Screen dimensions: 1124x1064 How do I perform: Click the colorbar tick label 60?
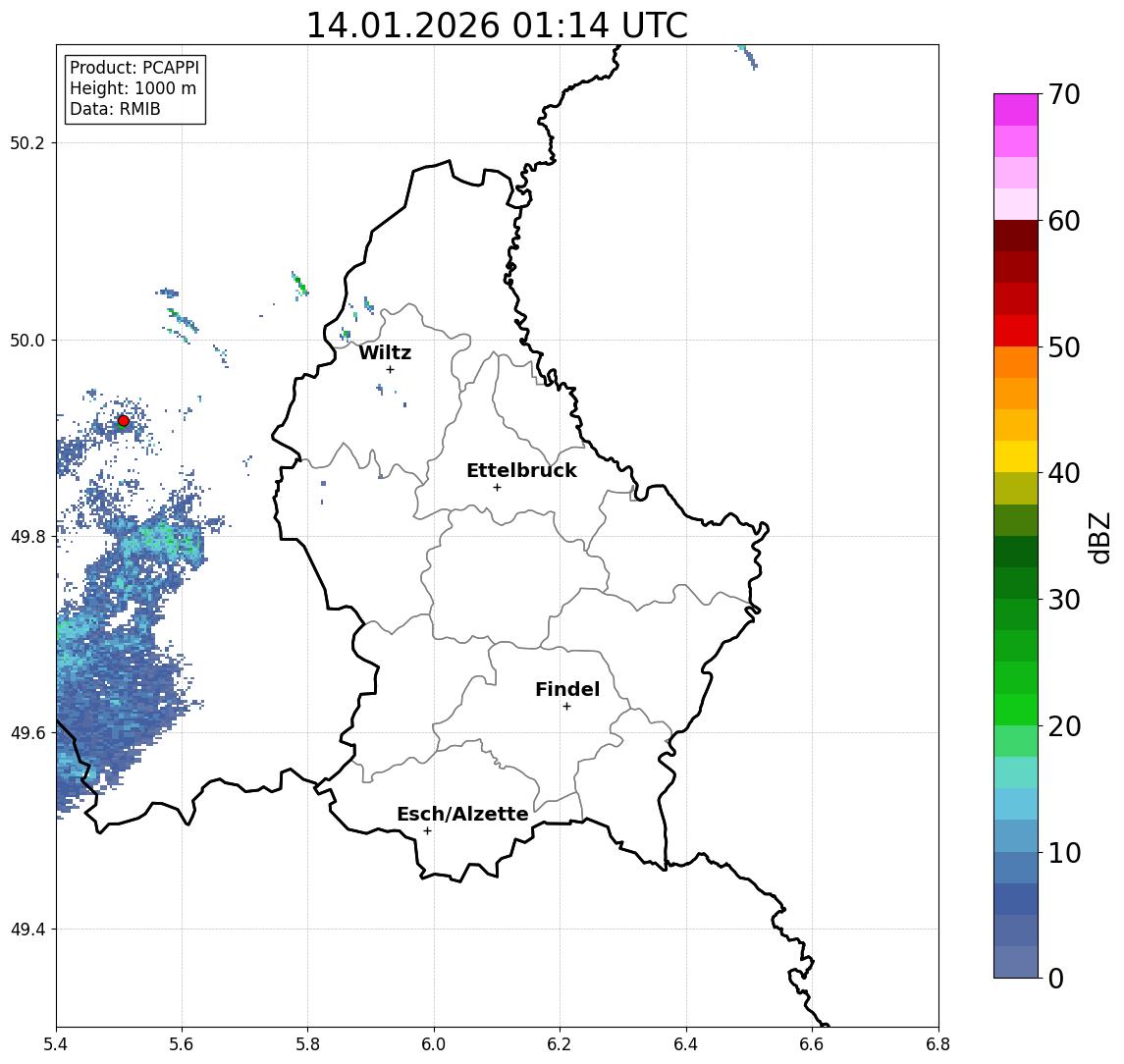pyautogui.click(x=1064, y=221)
